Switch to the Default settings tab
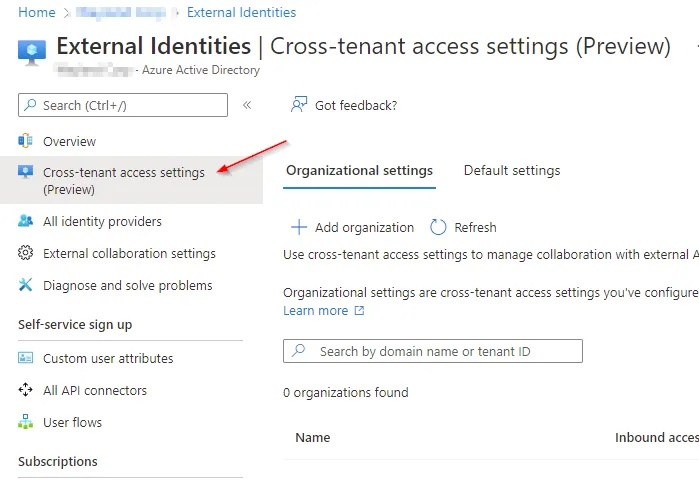 pos(512,170)
